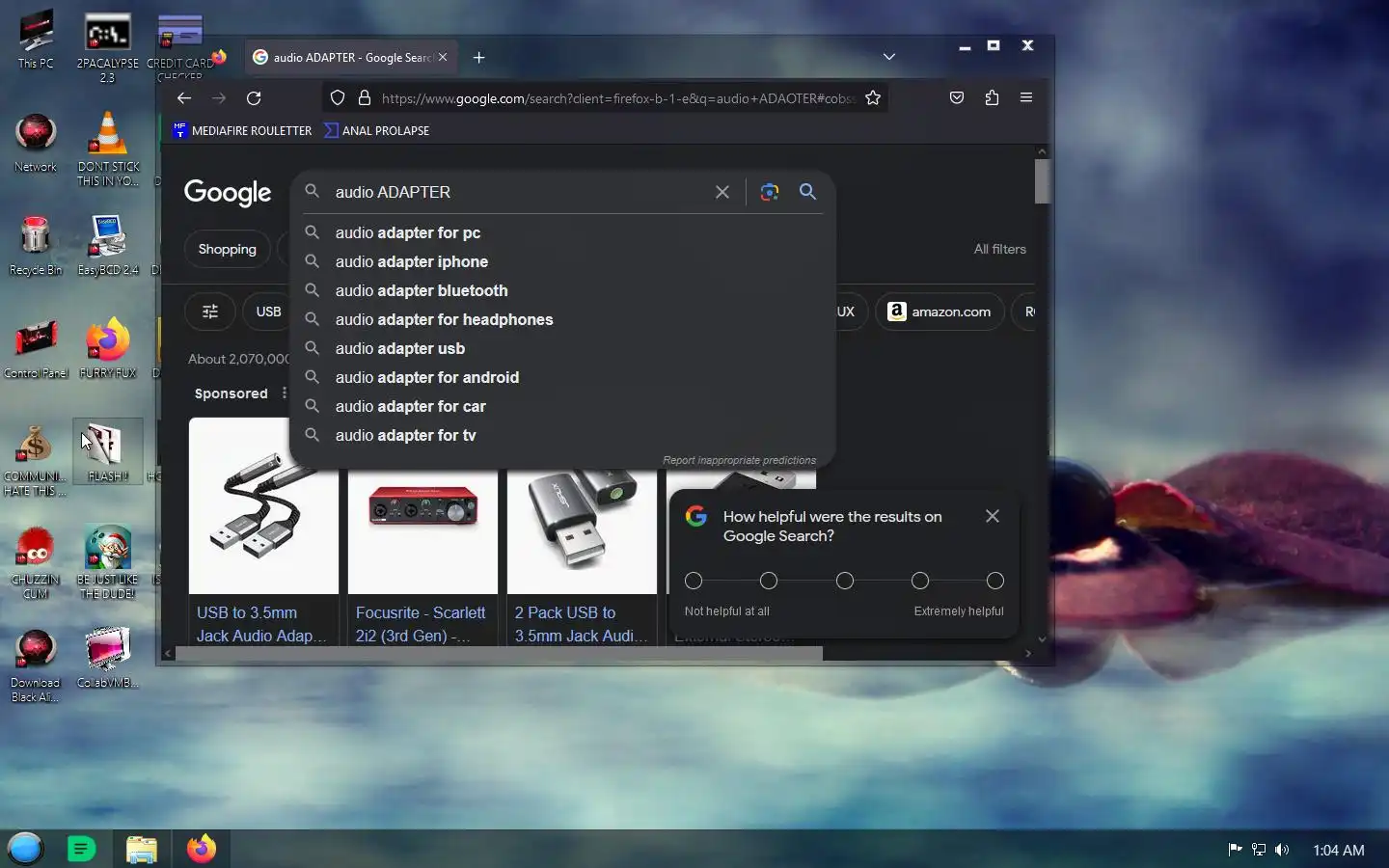Viewport: 1389px width, 868px height.
Task: Search by image using the Google Lens icon
Action: point(769,192)
